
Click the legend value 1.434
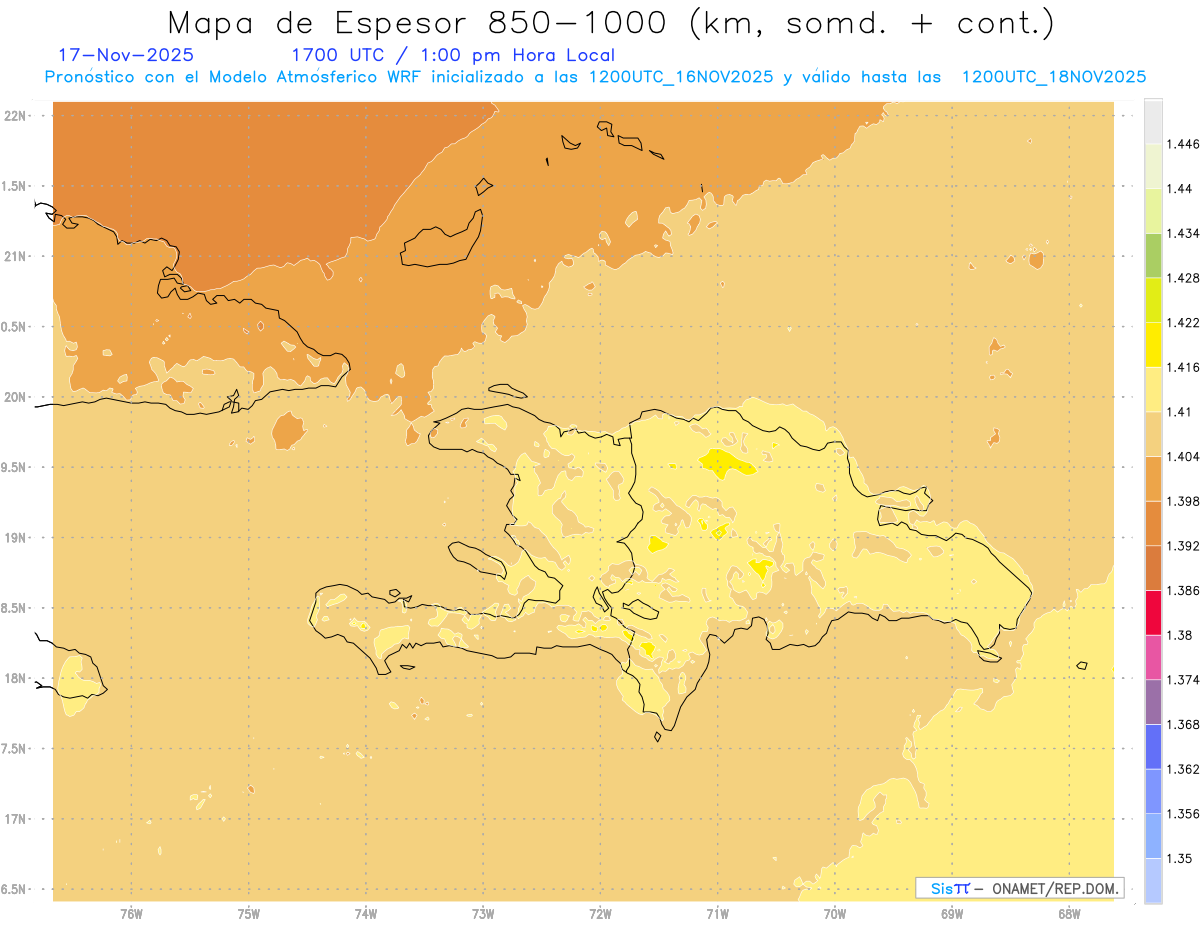point(1183,233)
